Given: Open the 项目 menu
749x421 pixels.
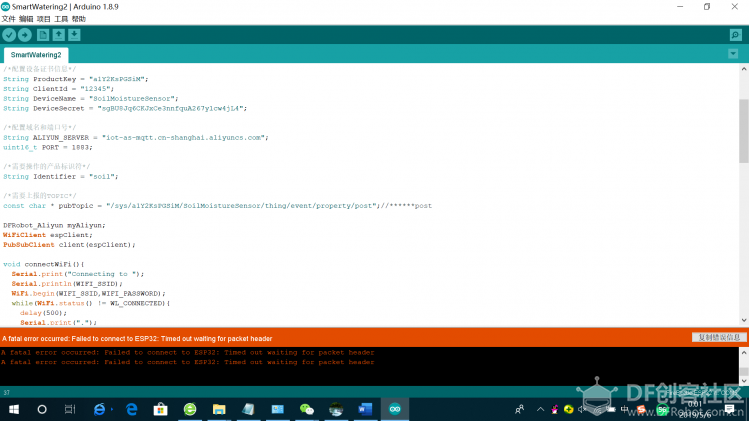Looking at the screenshot, I should 43,19.
